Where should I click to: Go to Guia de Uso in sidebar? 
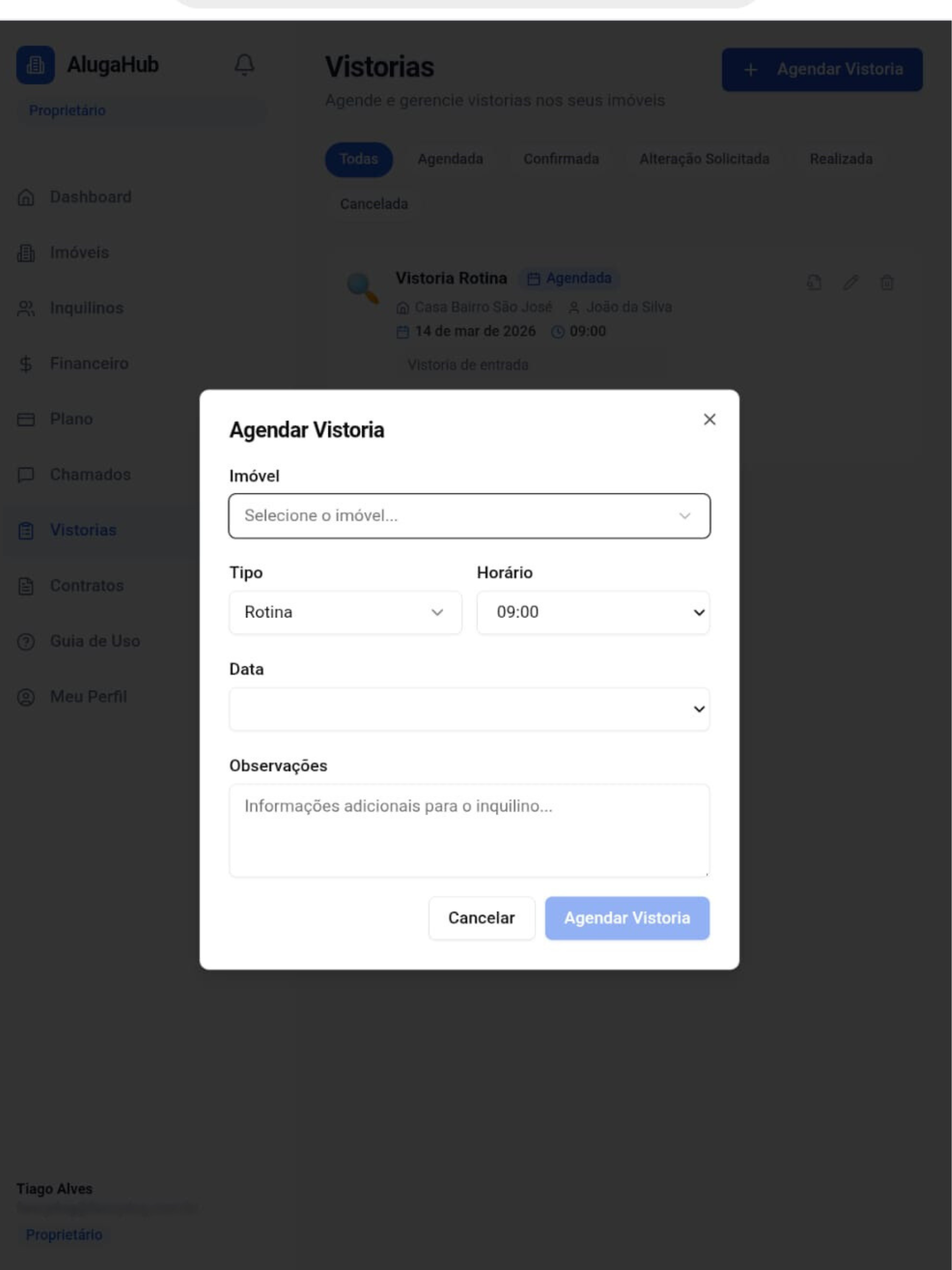tap(95, 641)
